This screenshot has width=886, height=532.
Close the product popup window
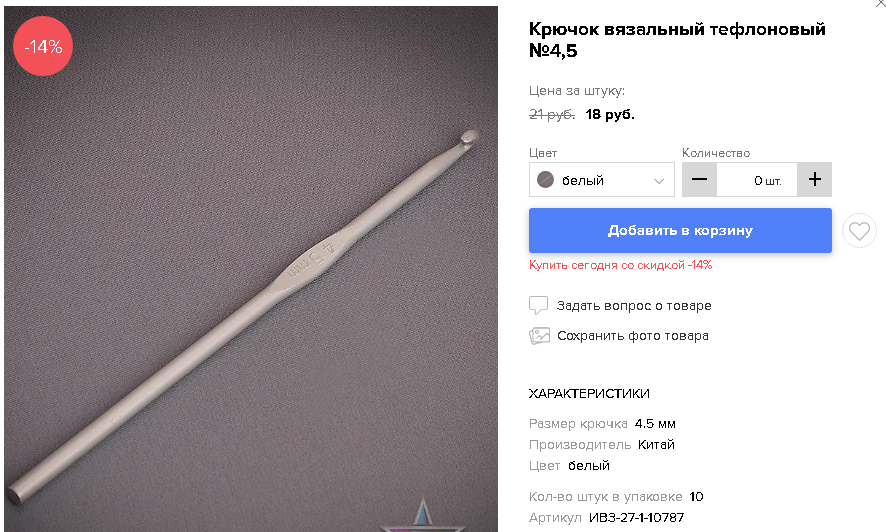(x=880, y=3)
